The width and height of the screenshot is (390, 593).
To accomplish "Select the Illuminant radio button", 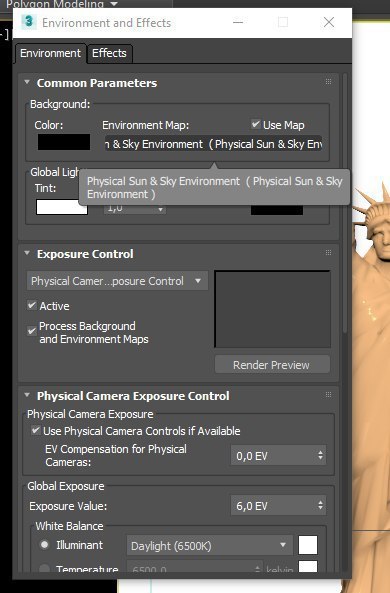I will point(45,545).
